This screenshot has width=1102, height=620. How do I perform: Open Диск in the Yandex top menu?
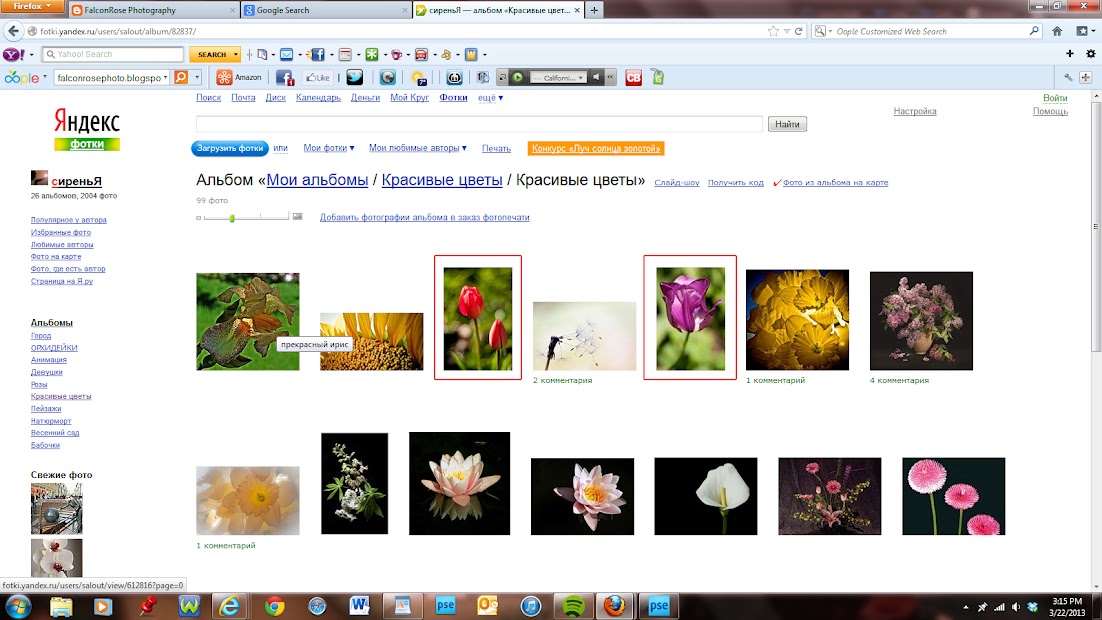pyautogui.click(x=276, y=98)
